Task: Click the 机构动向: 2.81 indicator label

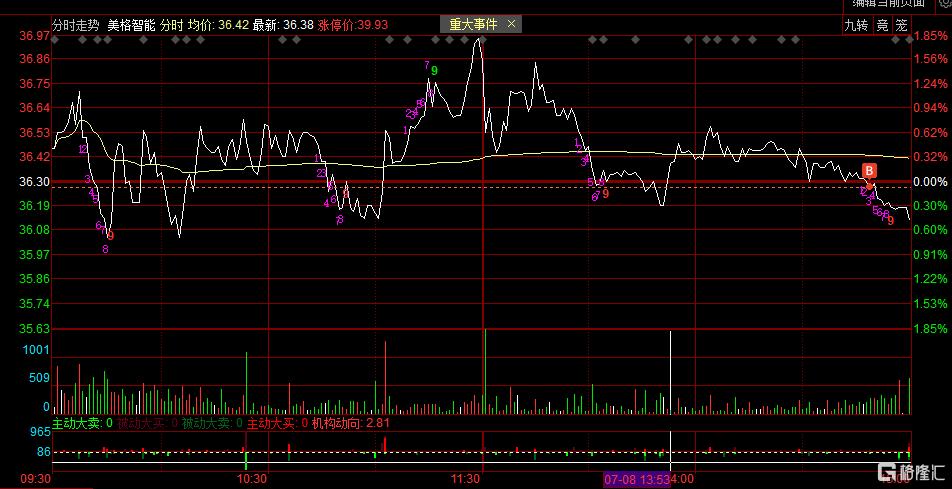Action: pyautogui.click(x=350, y=423)
